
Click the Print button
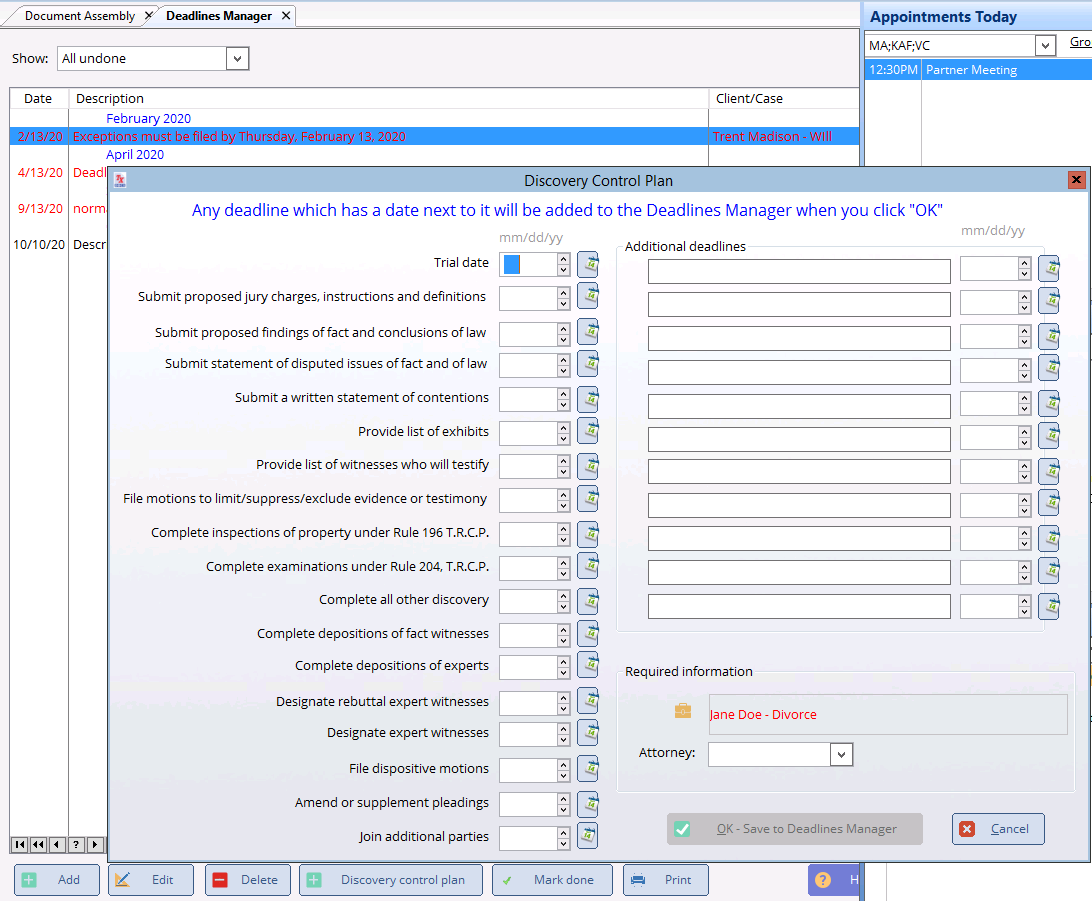[666, 880]
